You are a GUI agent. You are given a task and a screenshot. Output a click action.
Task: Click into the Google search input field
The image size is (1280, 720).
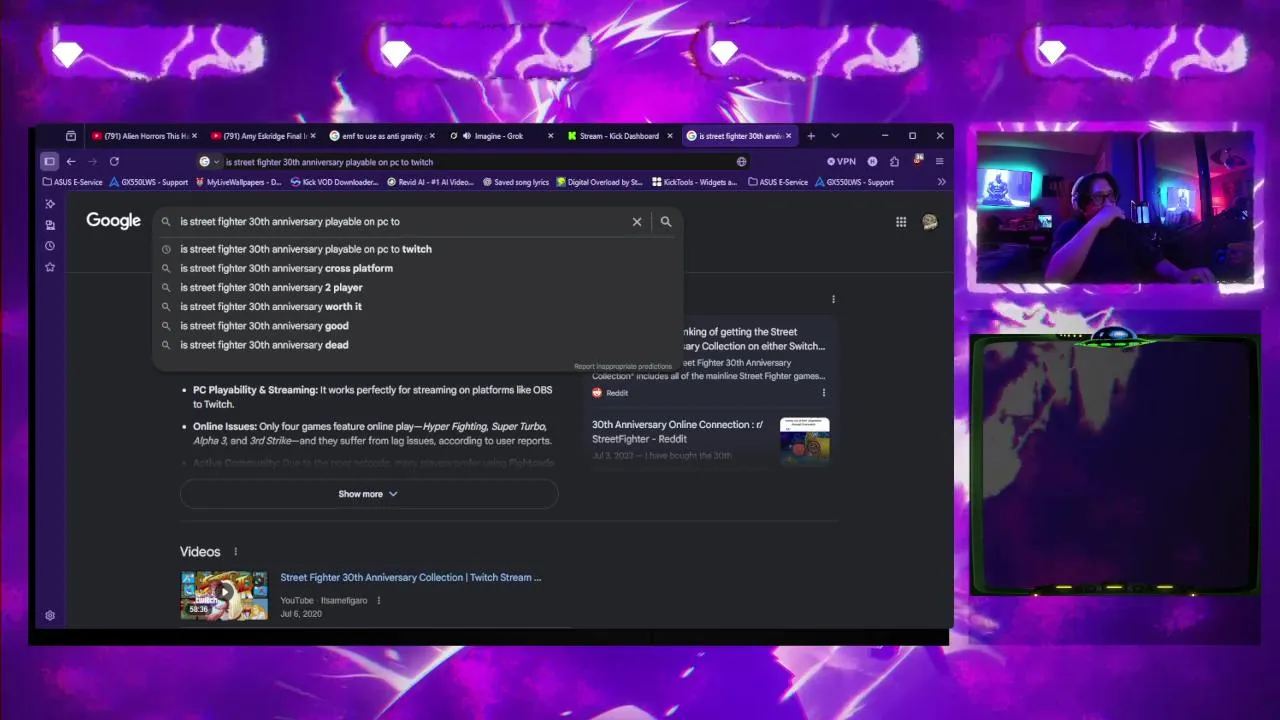tap(400, 222)
